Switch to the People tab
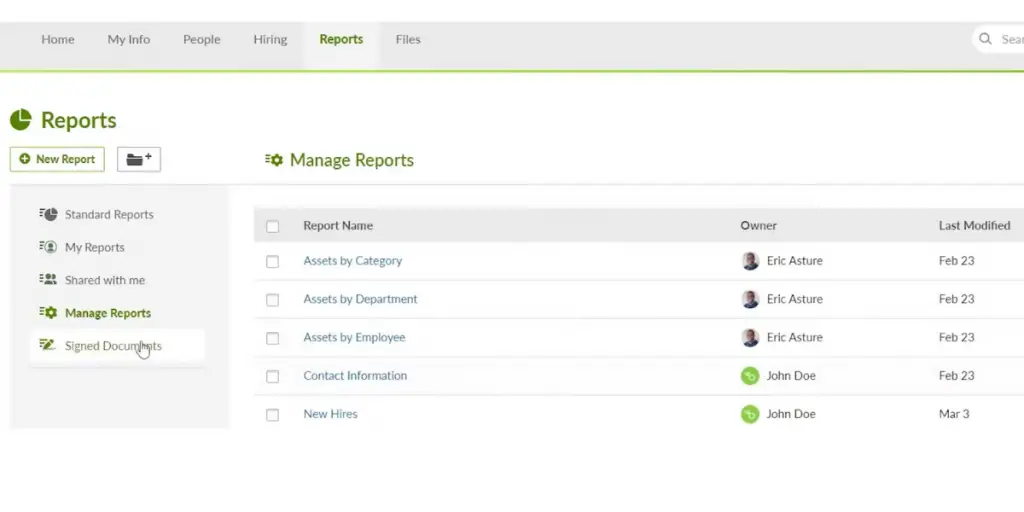The height and width of the screenshot is (512, 1024). 201,39
